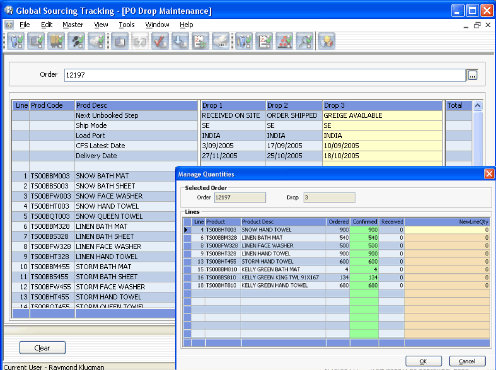
Task: Open the Window menu
Action: click(157, 25)
